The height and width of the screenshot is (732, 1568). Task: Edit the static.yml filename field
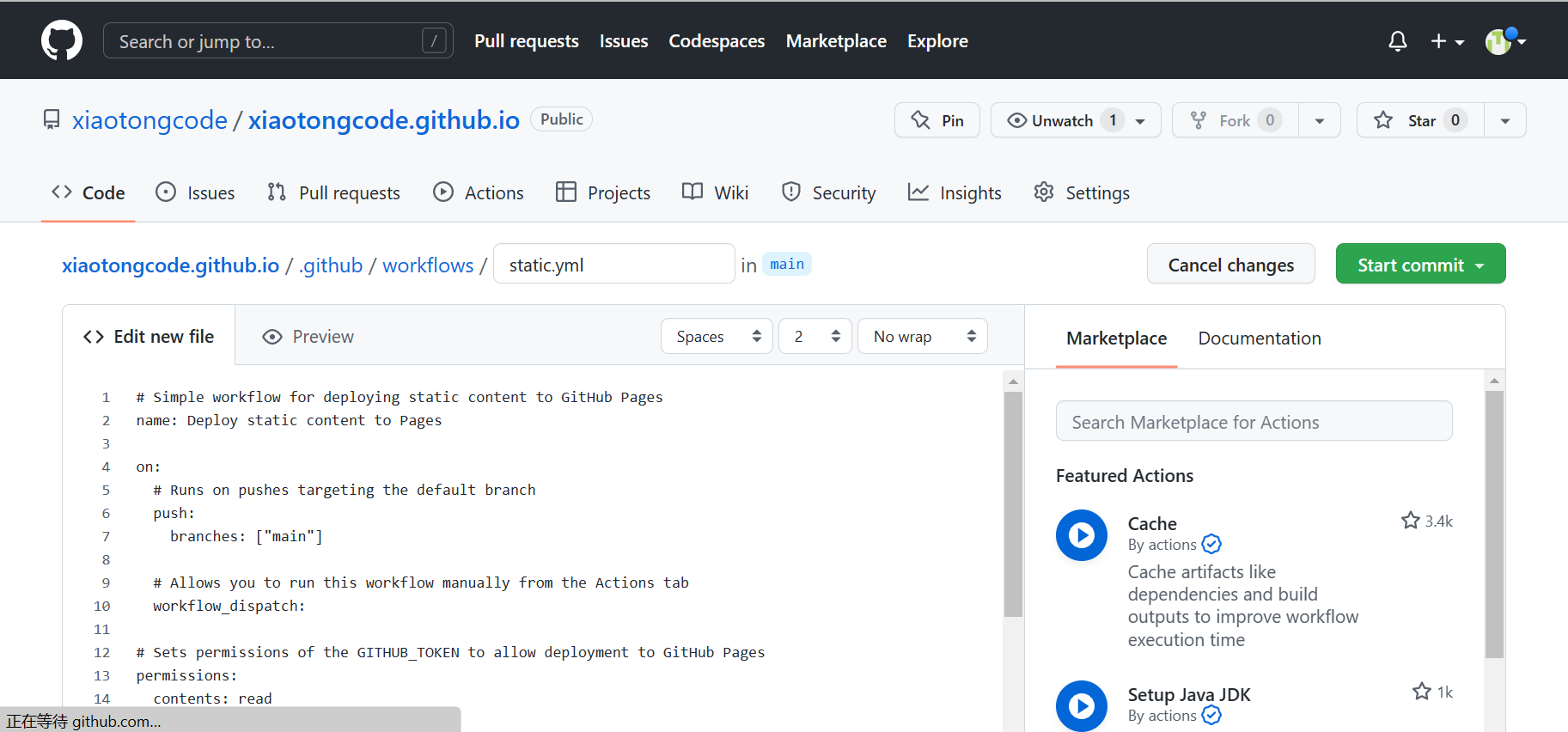pyautogui.click(x=613, y=264)
